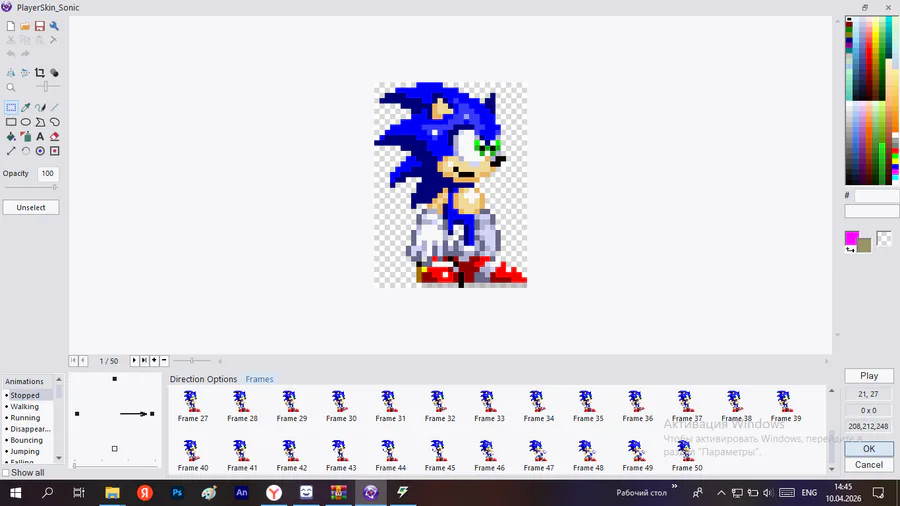Open Photoshop from the taskbar
Screen dimensions: 900x506
coord(177,492)
